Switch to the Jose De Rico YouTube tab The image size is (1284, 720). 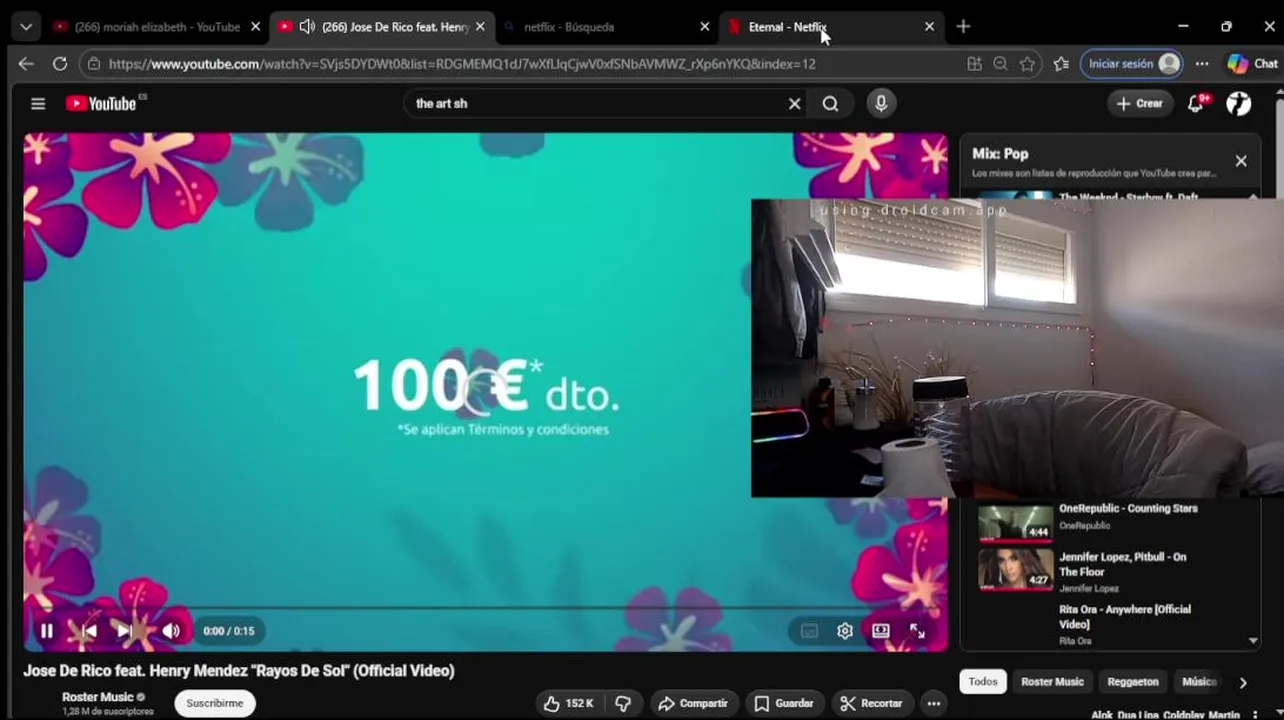tap(383, 27)
